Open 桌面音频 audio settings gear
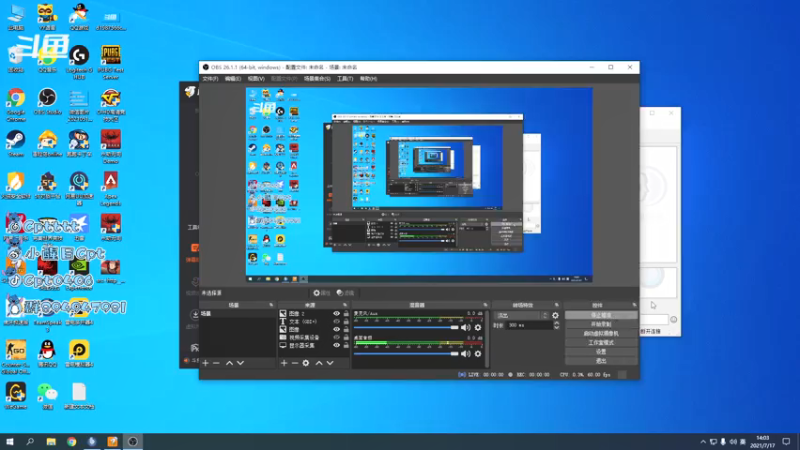Image resolution: width=800 pixels, height=450 pixels. pos(478,354)
